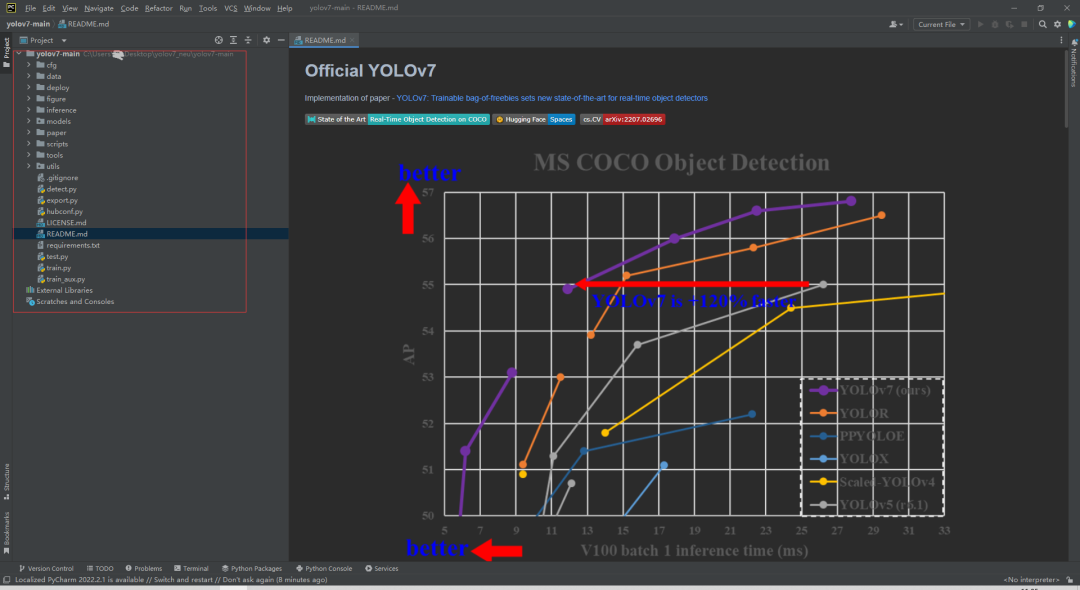
Task: Open Project panel options gear
Action: click(267, 40)
